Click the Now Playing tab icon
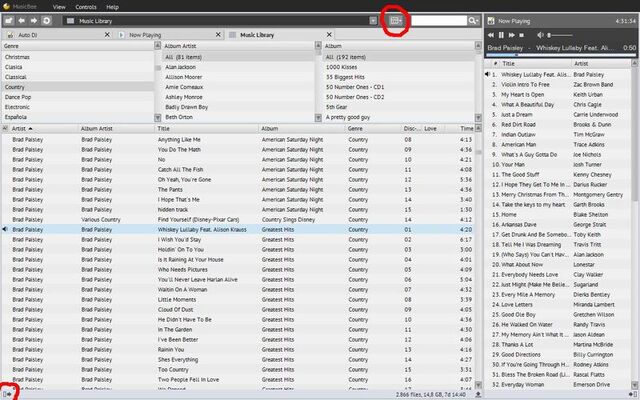This screenshot has width=640, height=400. (x=121, y=35)
